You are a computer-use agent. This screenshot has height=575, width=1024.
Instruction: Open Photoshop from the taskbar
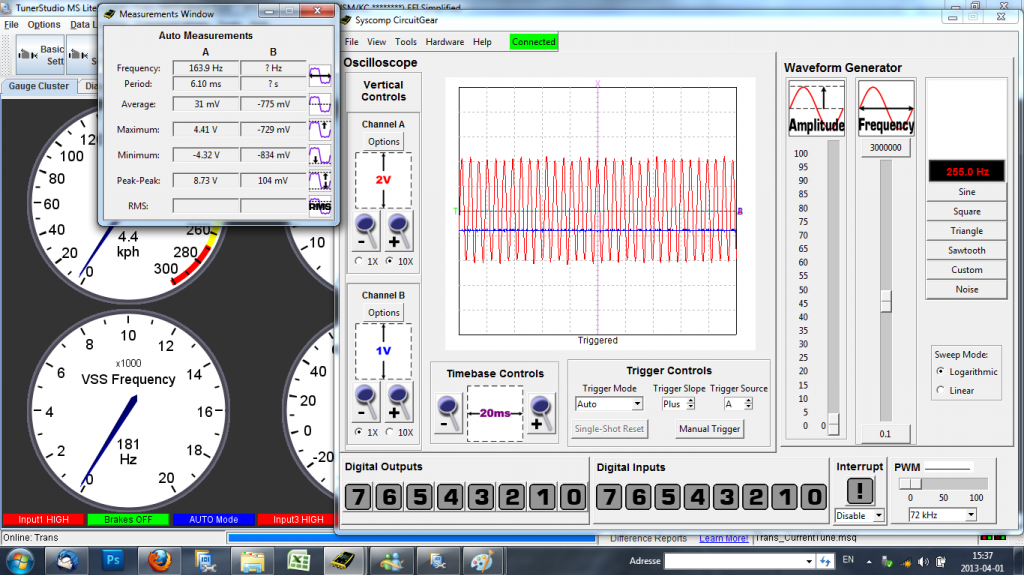pos(112,560)
